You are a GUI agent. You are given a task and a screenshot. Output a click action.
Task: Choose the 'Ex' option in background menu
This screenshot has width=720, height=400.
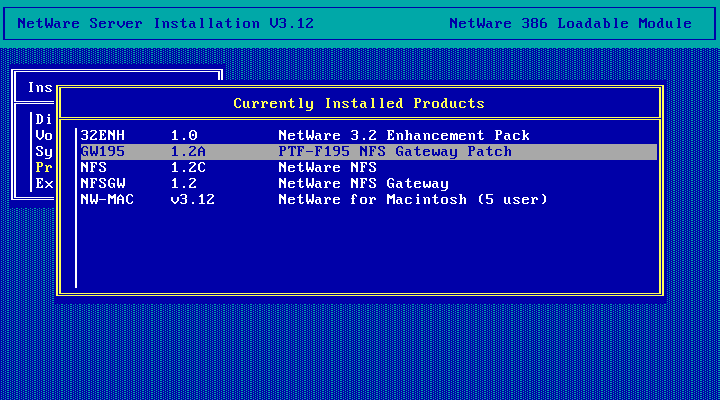click(x=44, y=184)
